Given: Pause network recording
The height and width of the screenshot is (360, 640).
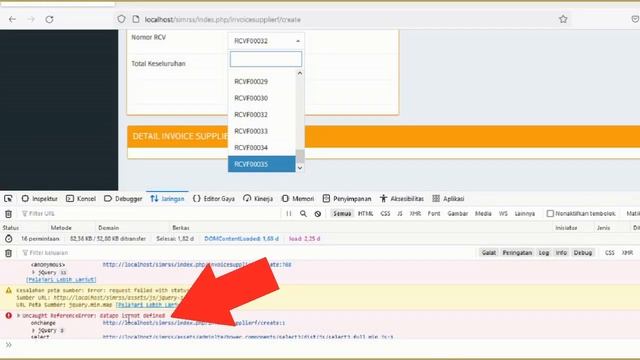Looking at the screenshot, I should [289, 213].
